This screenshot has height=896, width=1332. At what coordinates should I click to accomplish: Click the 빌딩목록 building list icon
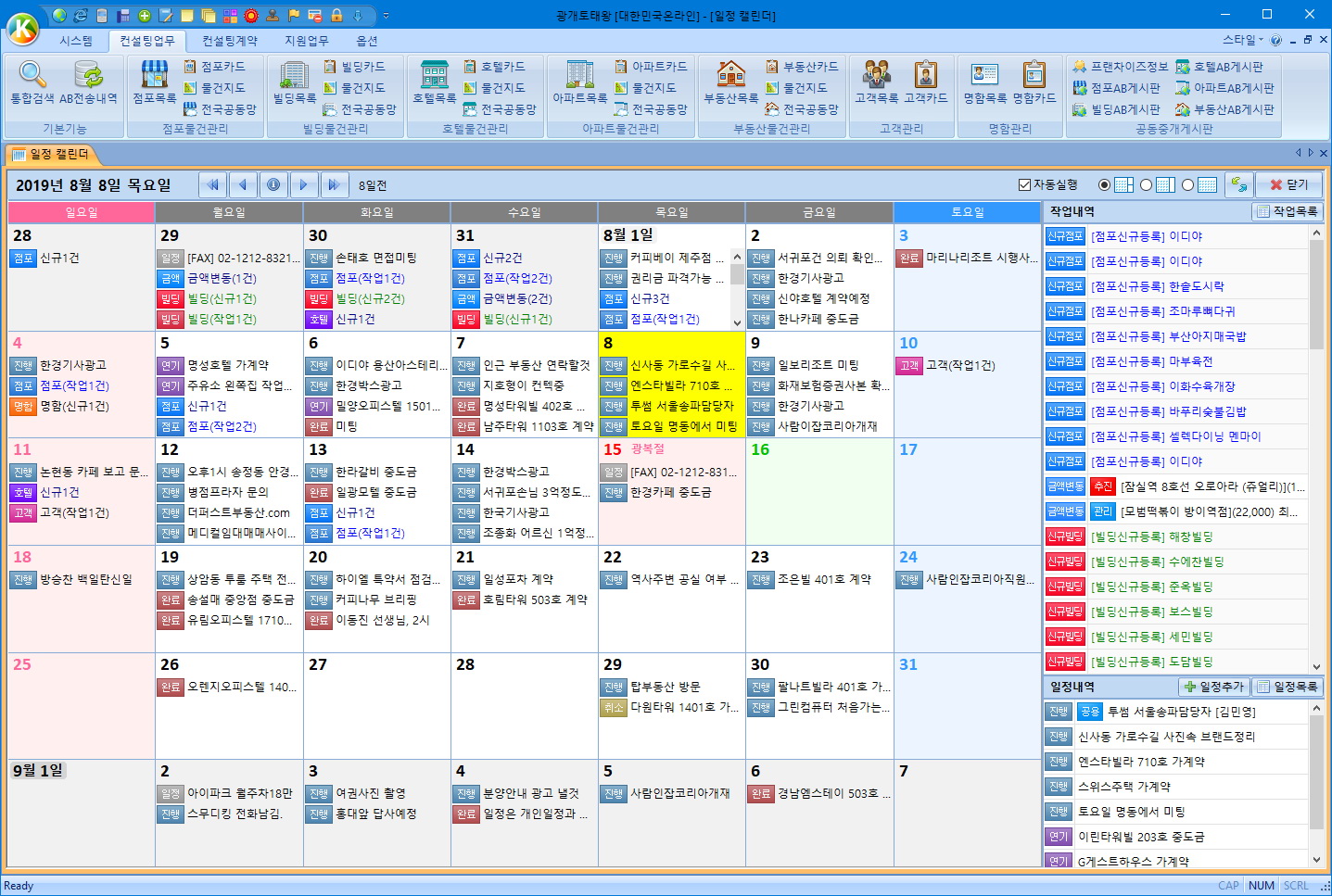tap(294, 82)
